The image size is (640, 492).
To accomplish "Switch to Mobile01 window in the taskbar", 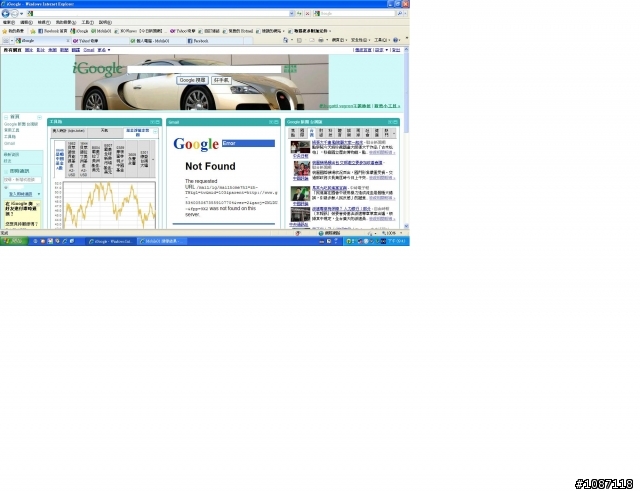I will pyautogui.click(x=162, y=241).
